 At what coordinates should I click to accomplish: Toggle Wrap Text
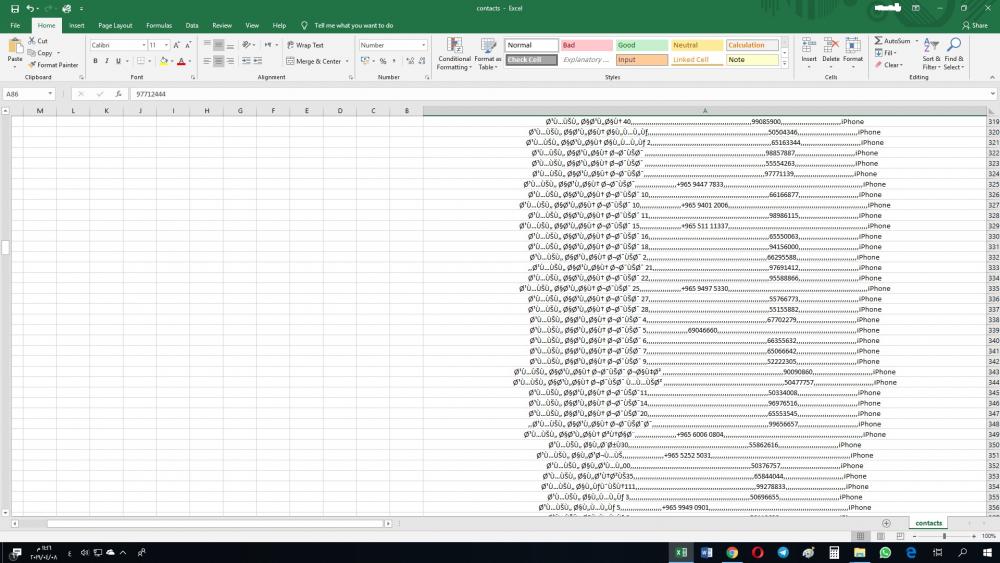click(x=305, y=45)
